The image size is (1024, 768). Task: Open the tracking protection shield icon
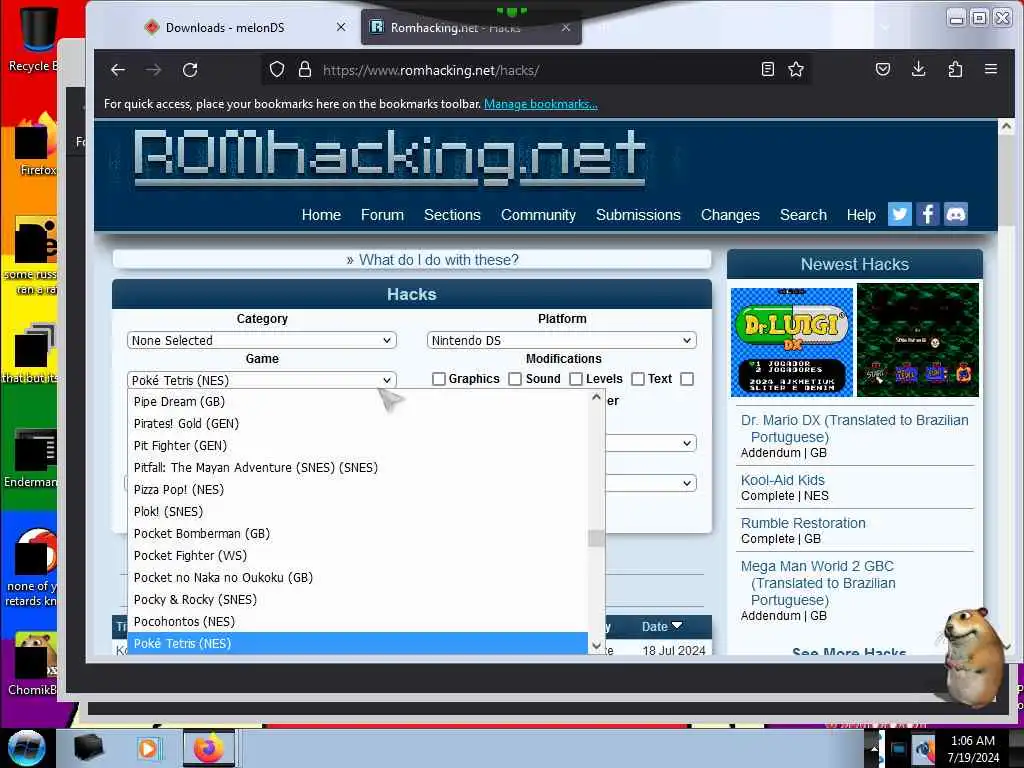(277, 70)
